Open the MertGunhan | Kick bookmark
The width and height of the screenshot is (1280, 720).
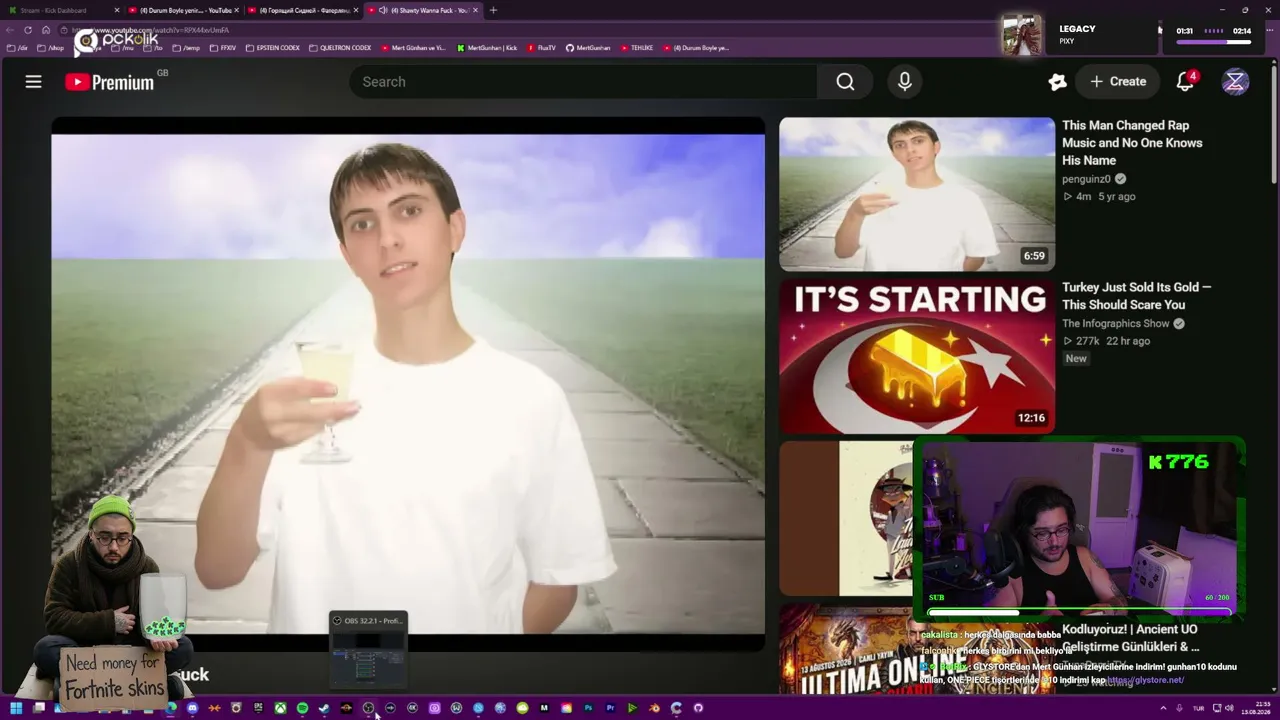487,48
